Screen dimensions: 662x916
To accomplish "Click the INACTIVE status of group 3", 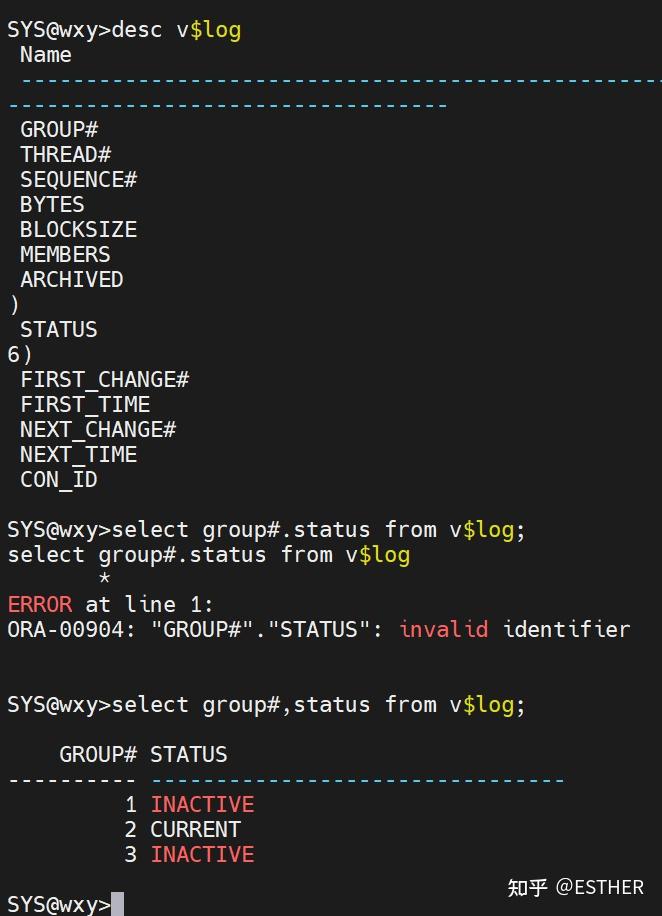I will [x=202, y=854].
